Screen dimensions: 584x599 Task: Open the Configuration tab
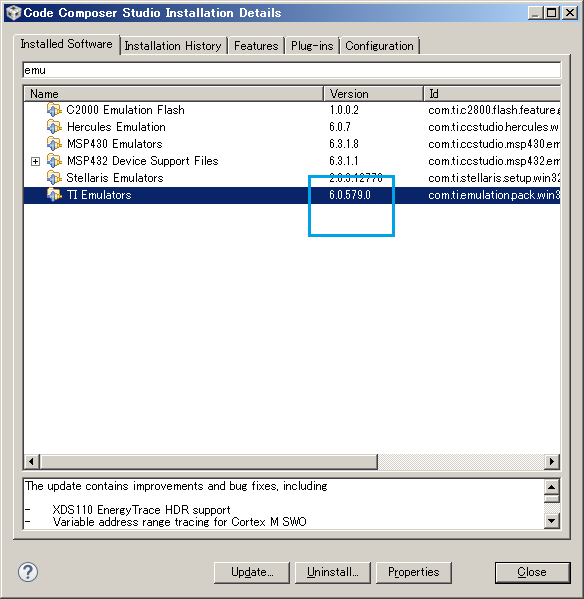[379, 46]
